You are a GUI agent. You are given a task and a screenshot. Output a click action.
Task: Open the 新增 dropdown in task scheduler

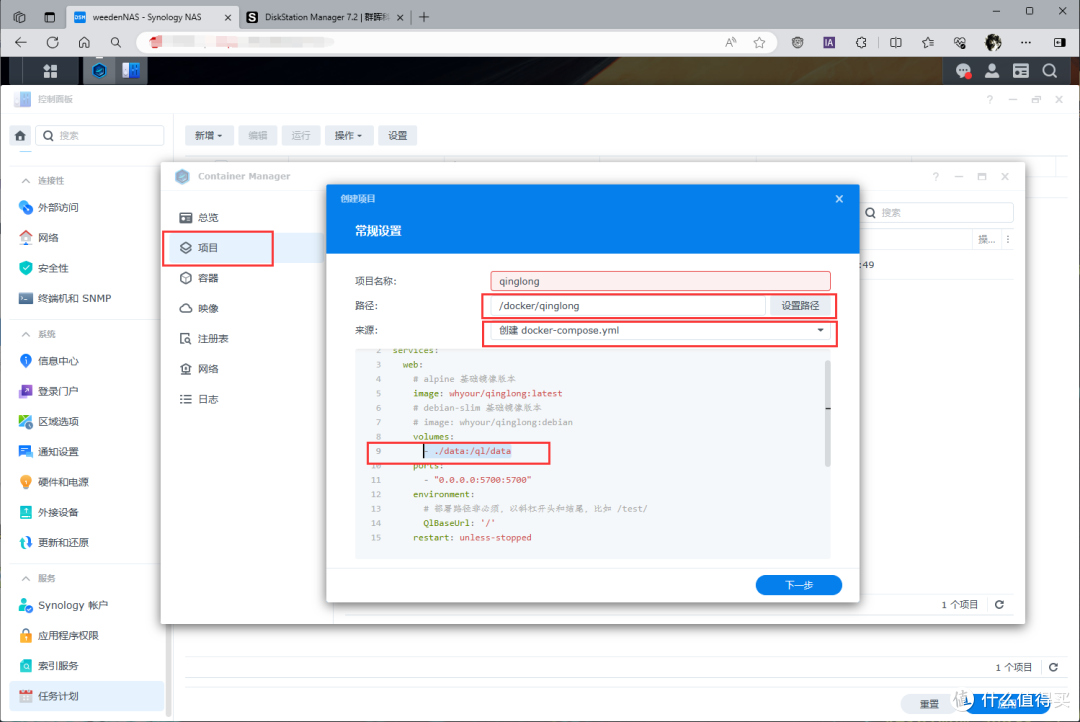209,136
